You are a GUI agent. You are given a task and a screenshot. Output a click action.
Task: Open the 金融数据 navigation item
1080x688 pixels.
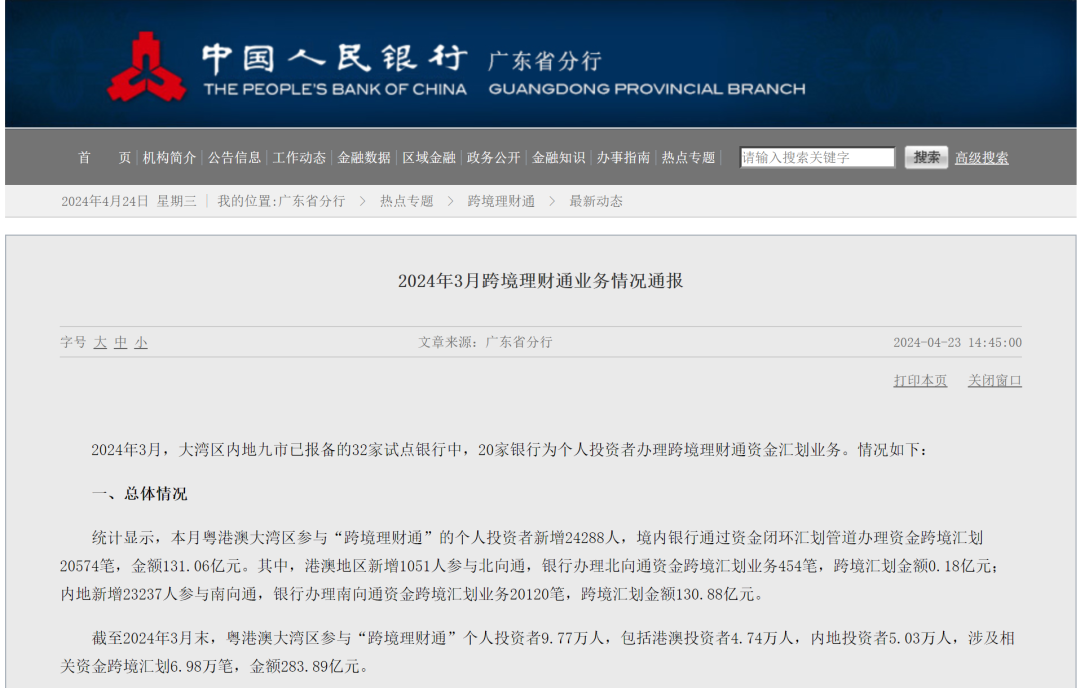[x=364, y=158]
